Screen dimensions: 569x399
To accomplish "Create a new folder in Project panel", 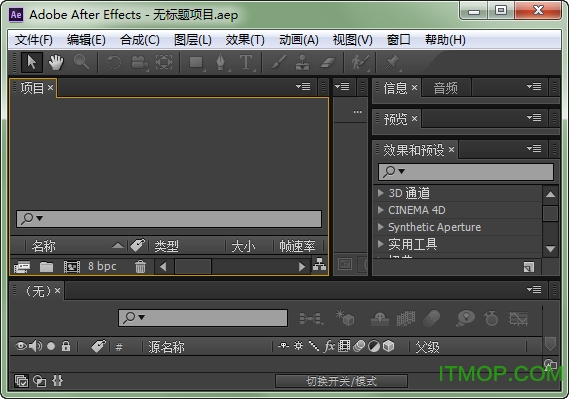I will (46, 267).
